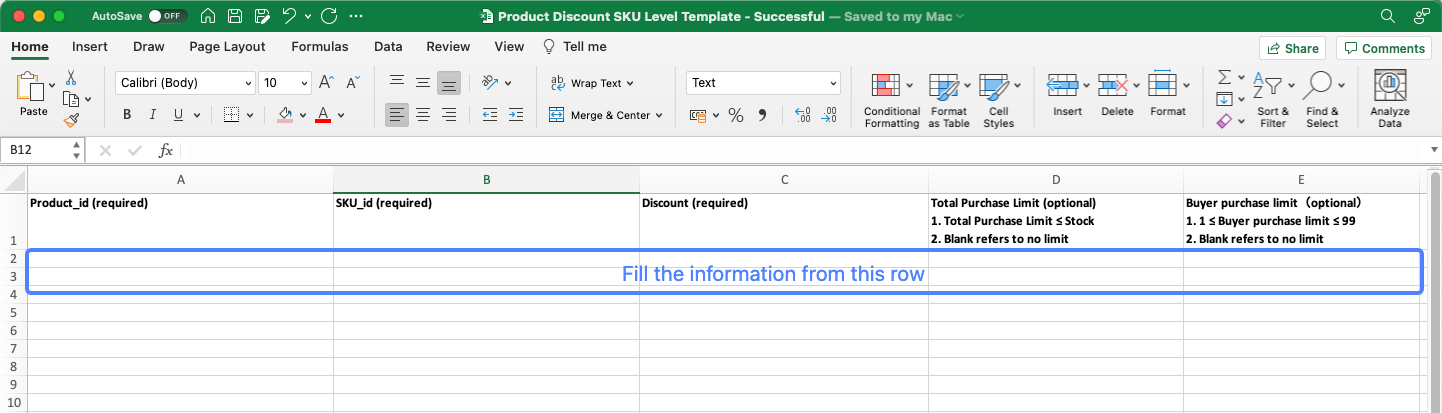Toggle the AutoSave switch
Image resolution: width=1442 pixels, height=413 pixels.
coord(166,17)
